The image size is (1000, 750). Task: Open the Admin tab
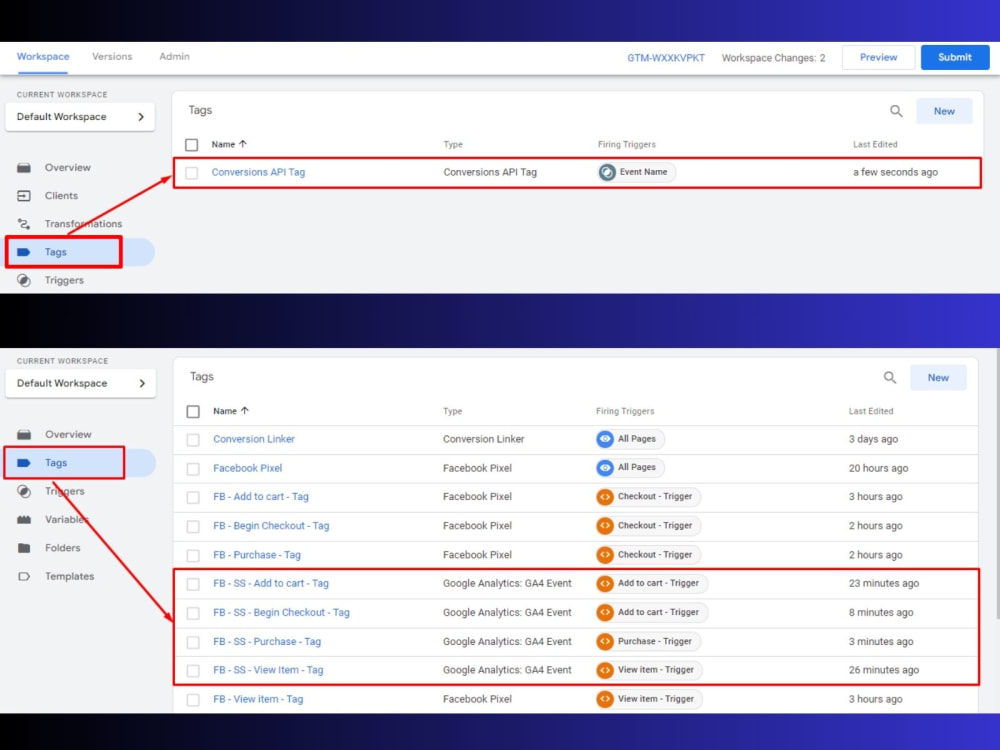click(x=174, y=57)
